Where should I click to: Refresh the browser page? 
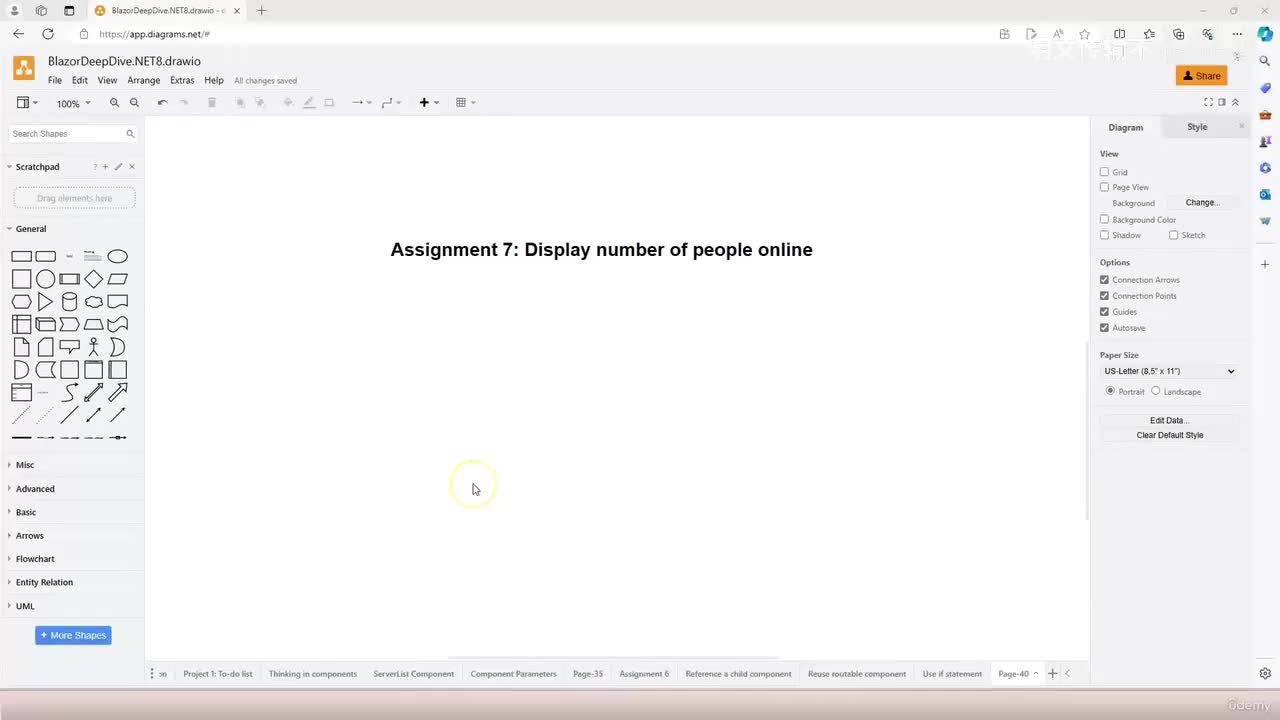pos(47,34)
